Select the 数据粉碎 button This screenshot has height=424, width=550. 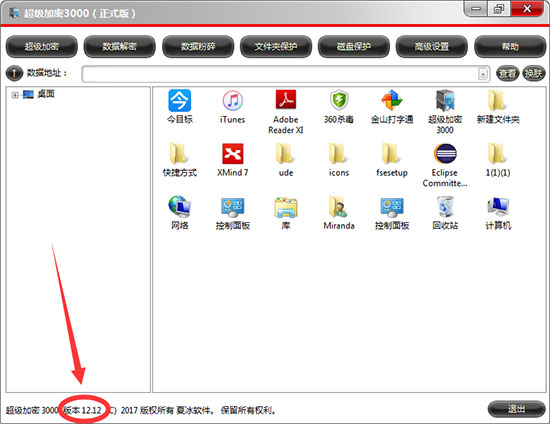click(x=198, y=47)
